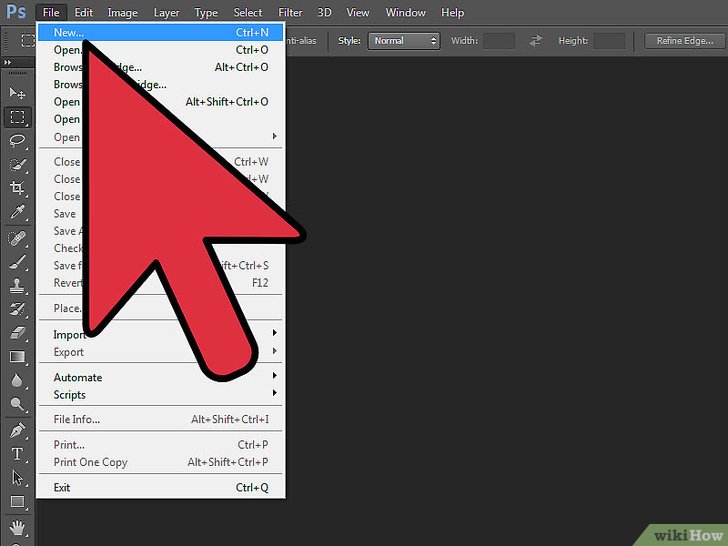Pick the Horizontal Type tool
728x546 pixels.
(17, 454)
